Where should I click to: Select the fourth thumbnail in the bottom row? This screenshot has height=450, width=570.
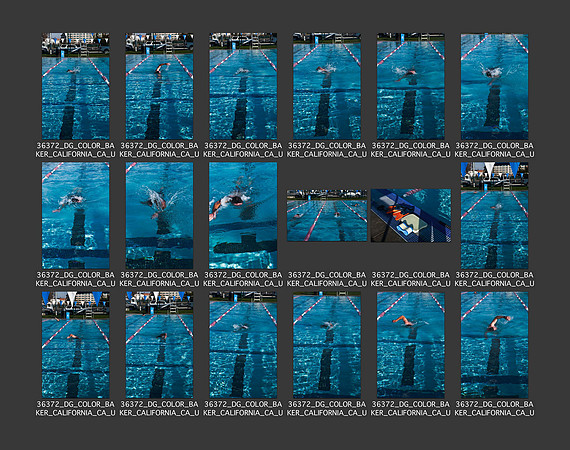pyautogui.click(x=327, y=345)
